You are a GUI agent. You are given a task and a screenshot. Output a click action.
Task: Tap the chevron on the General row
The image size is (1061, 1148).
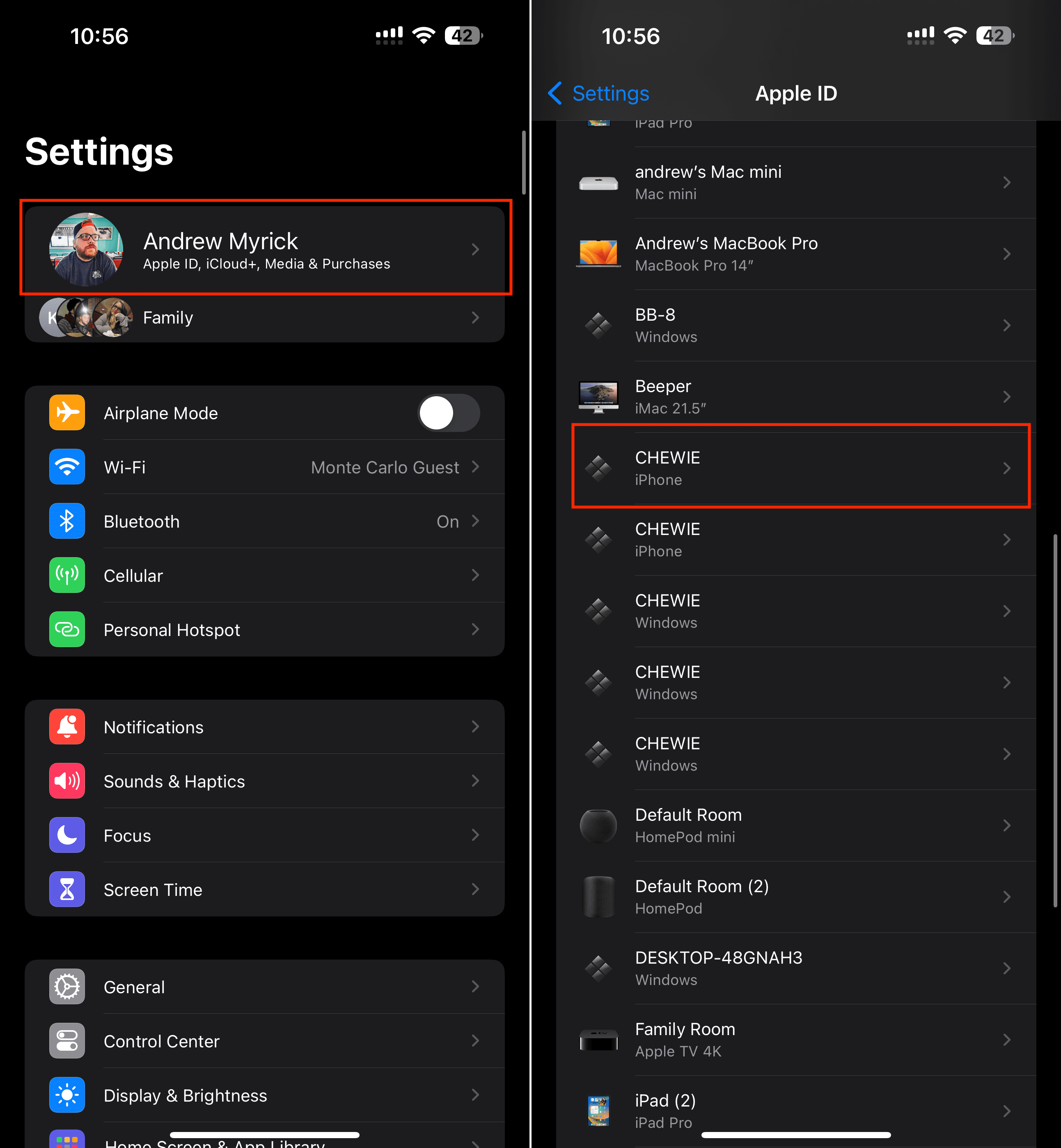tap(475, 987)
